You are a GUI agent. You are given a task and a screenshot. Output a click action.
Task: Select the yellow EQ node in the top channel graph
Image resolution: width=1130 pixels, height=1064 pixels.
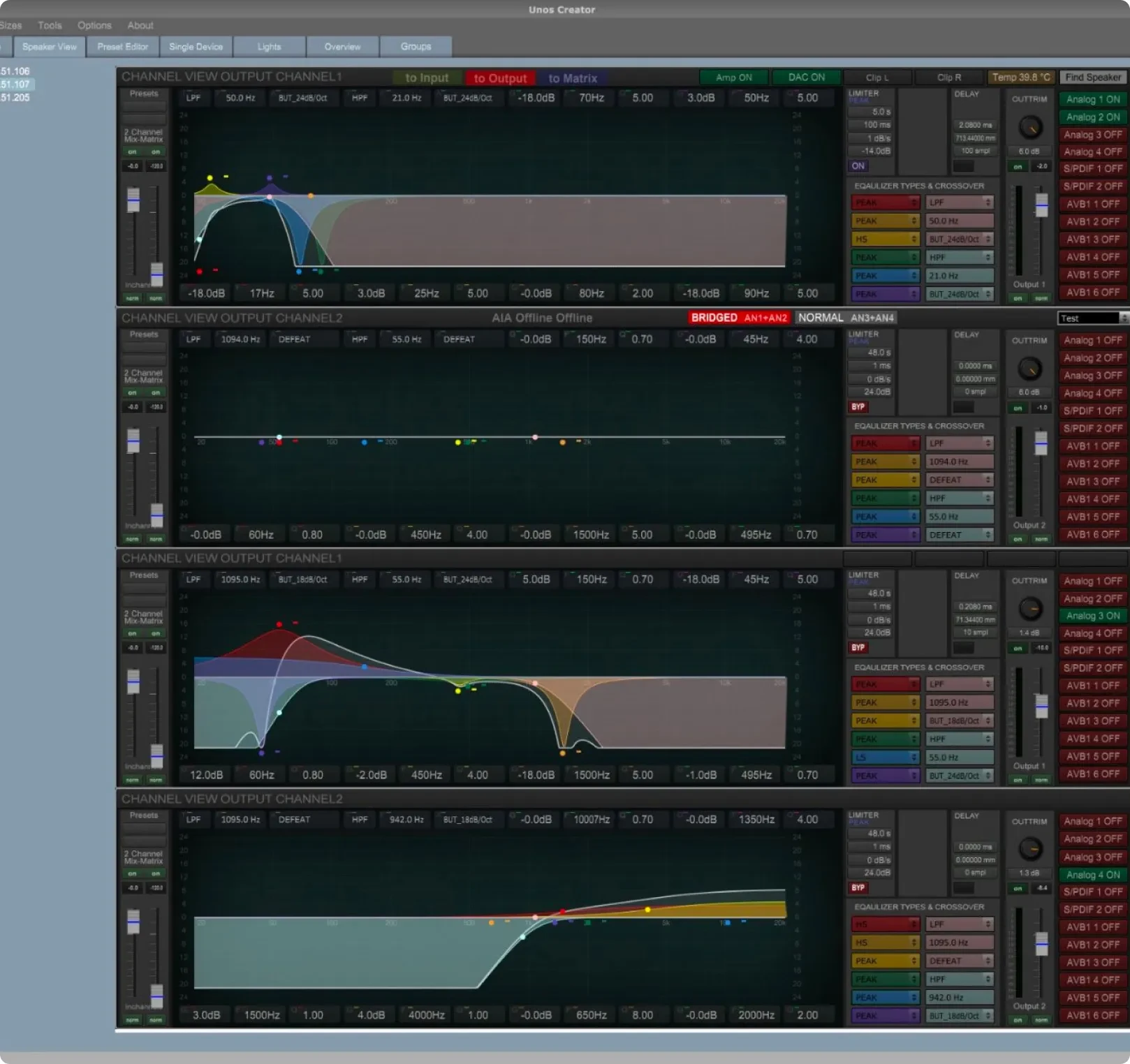pyautogui.click(x=210, y=179)
